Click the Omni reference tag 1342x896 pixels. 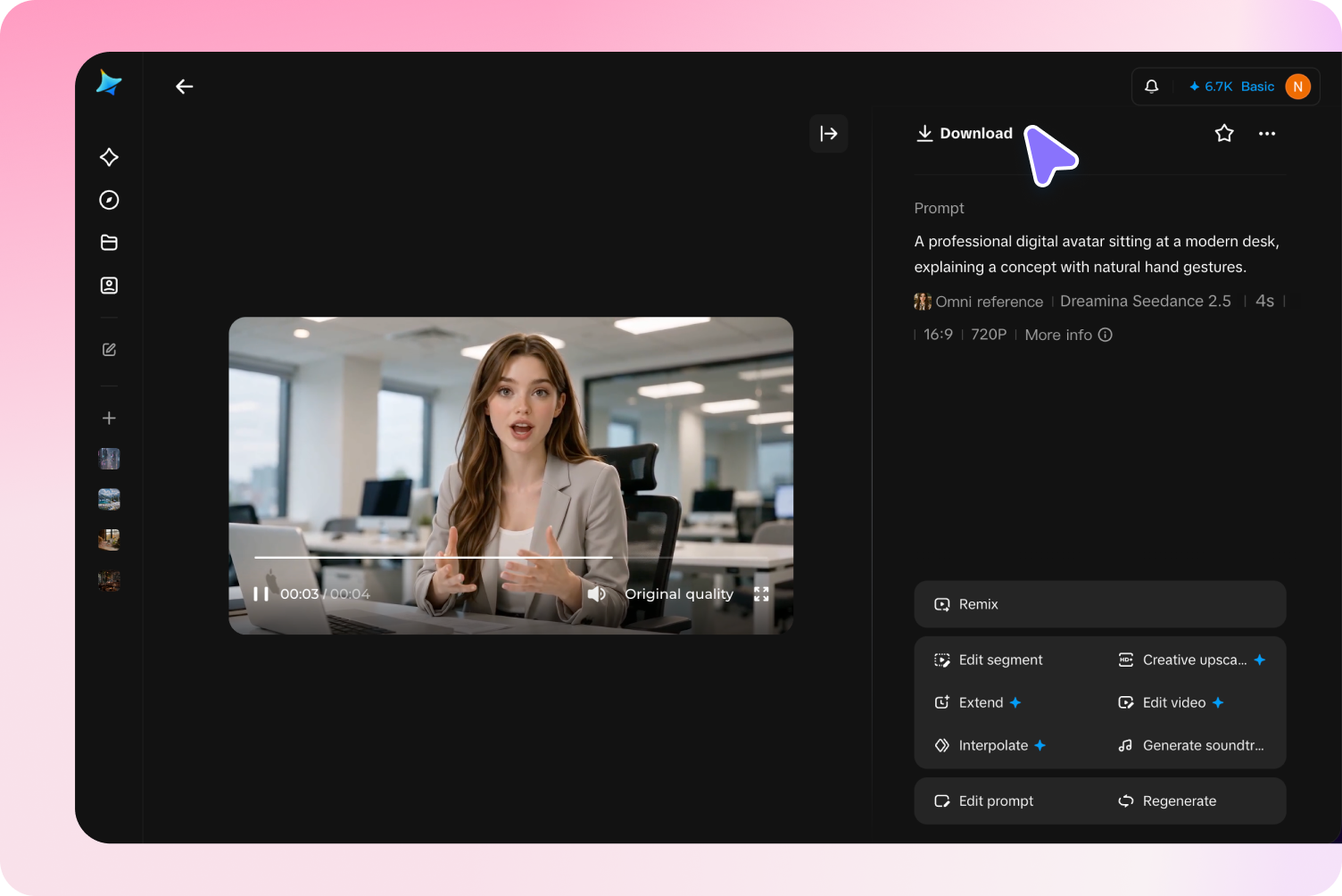(979, 302)
